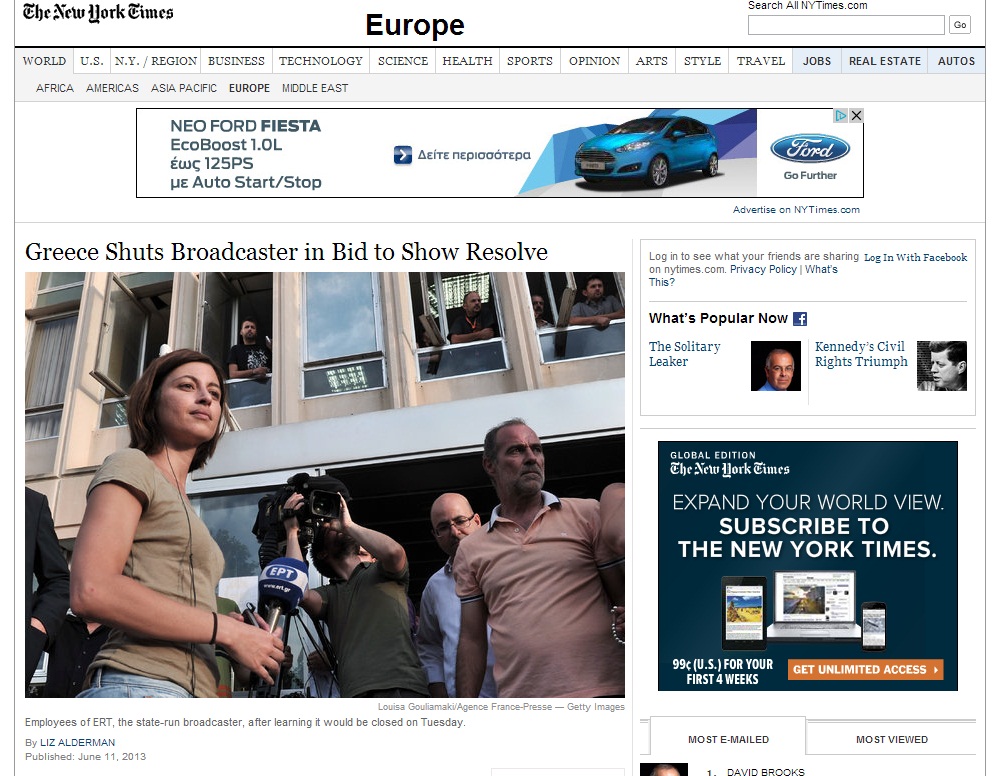Click Log In With Facebook
Screen dimensions: 998x776
[x=915, y=257]
